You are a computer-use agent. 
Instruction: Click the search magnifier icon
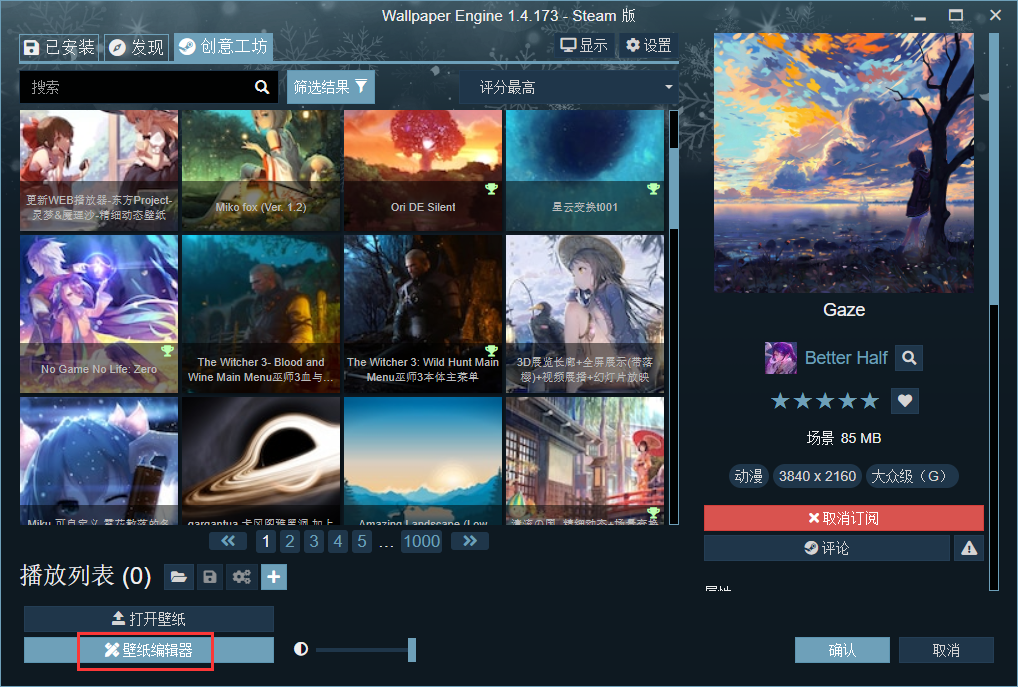click(x=262, y=87)
